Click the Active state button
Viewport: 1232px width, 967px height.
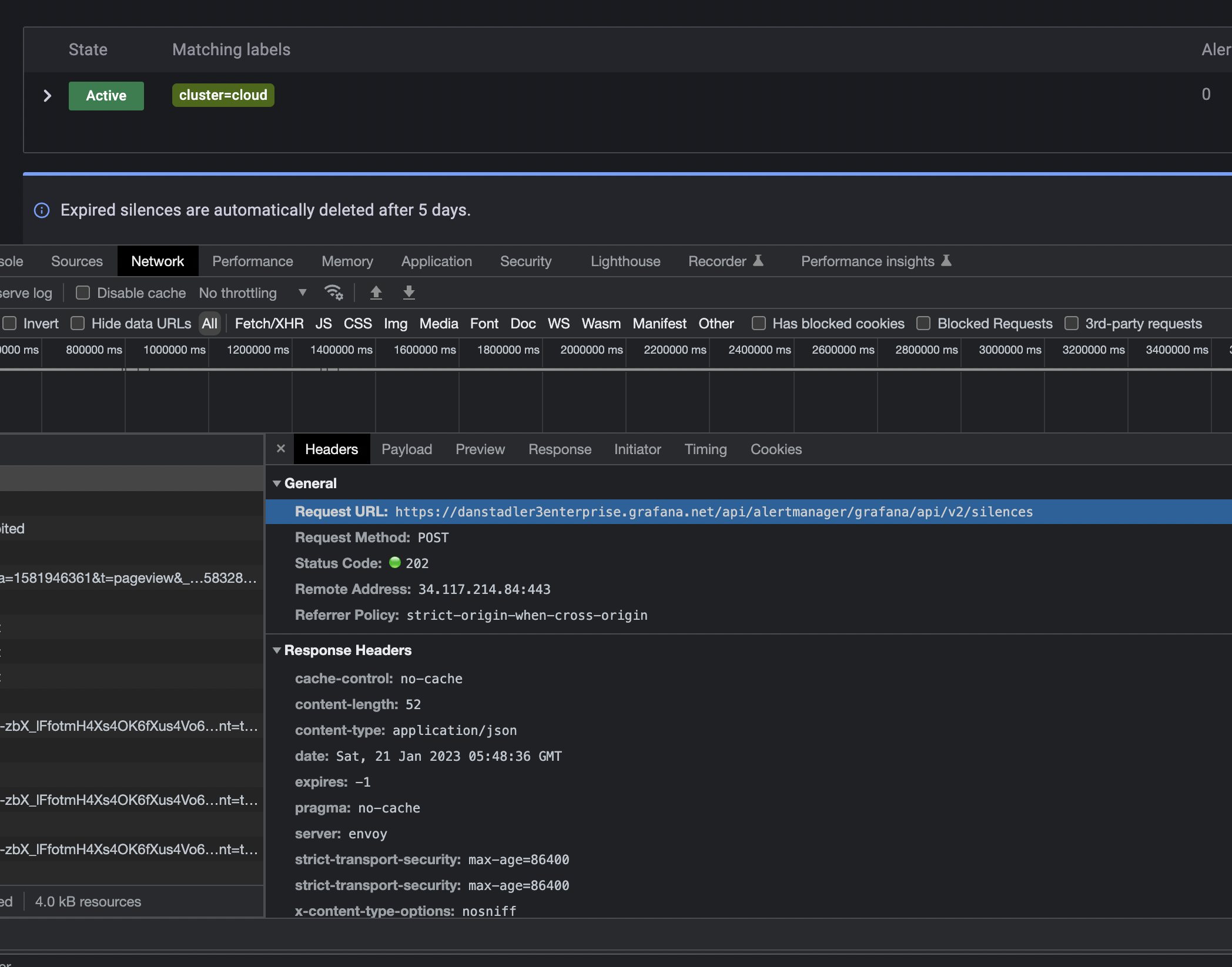pos(106,95)
